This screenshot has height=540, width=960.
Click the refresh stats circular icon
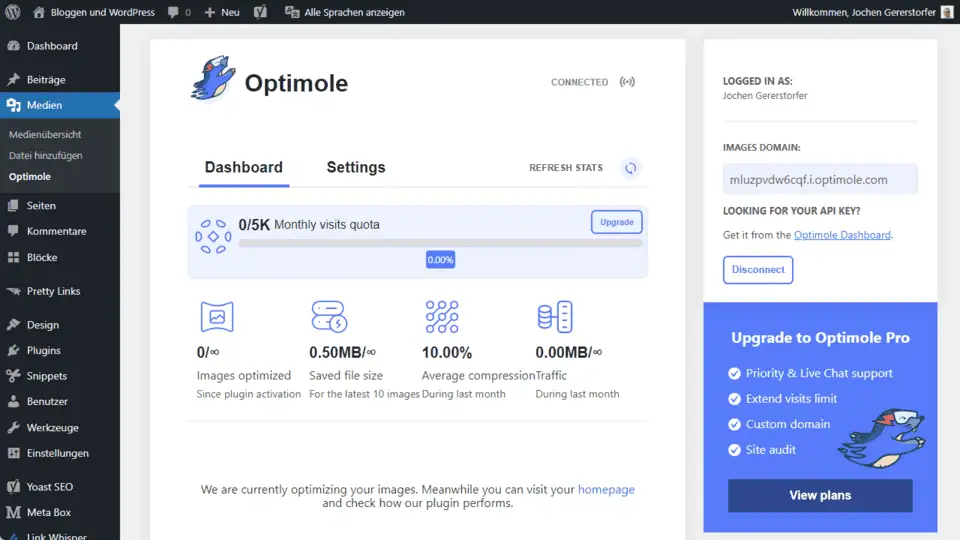630,168
